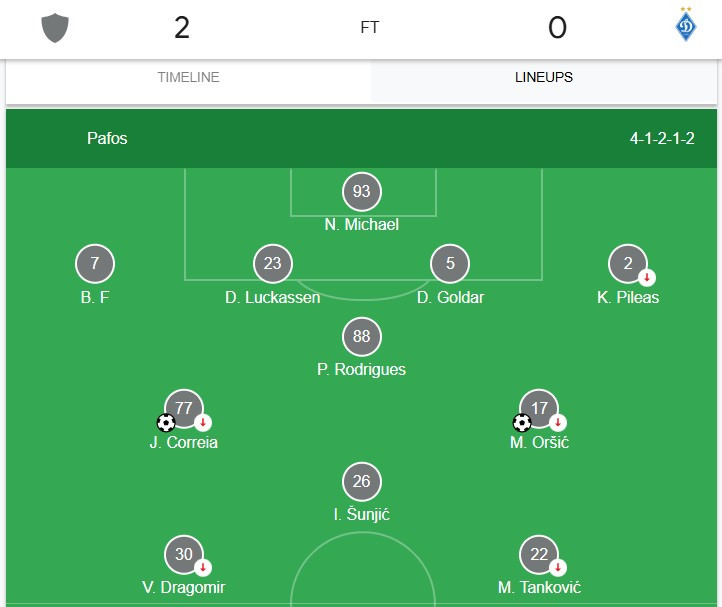Select K. Pileas number 2 circle
This screenshot has height=607, width=722.
point(627,264)
